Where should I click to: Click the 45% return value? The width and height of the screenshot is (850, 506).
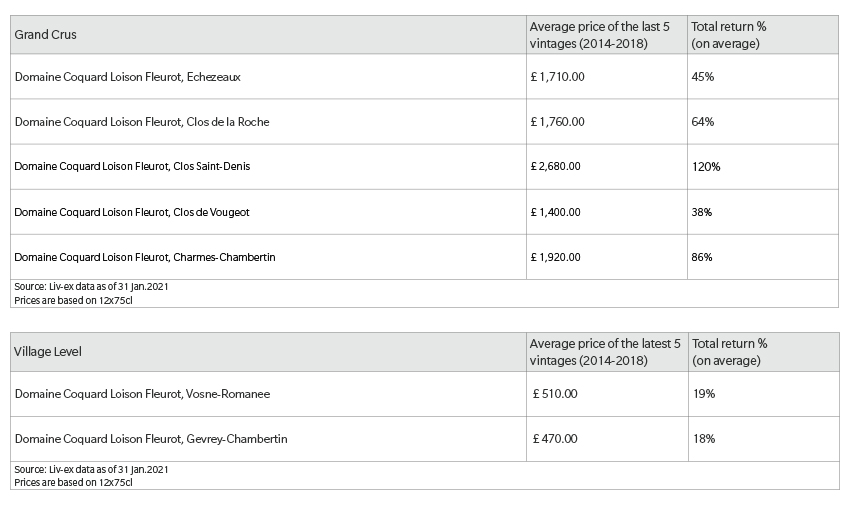point(703,77)
